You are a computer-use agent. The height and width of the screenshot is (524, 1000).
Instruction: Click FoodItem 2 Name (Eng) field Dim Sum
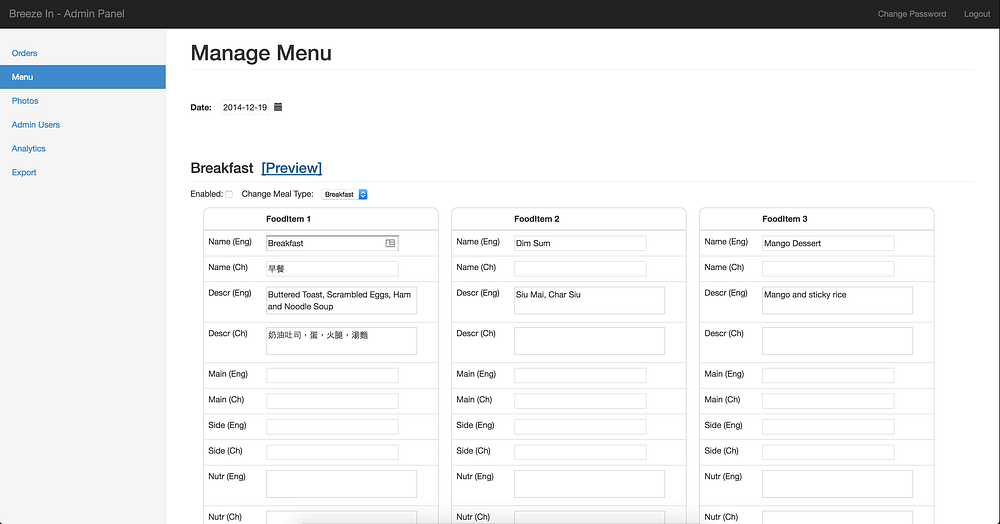580,243
